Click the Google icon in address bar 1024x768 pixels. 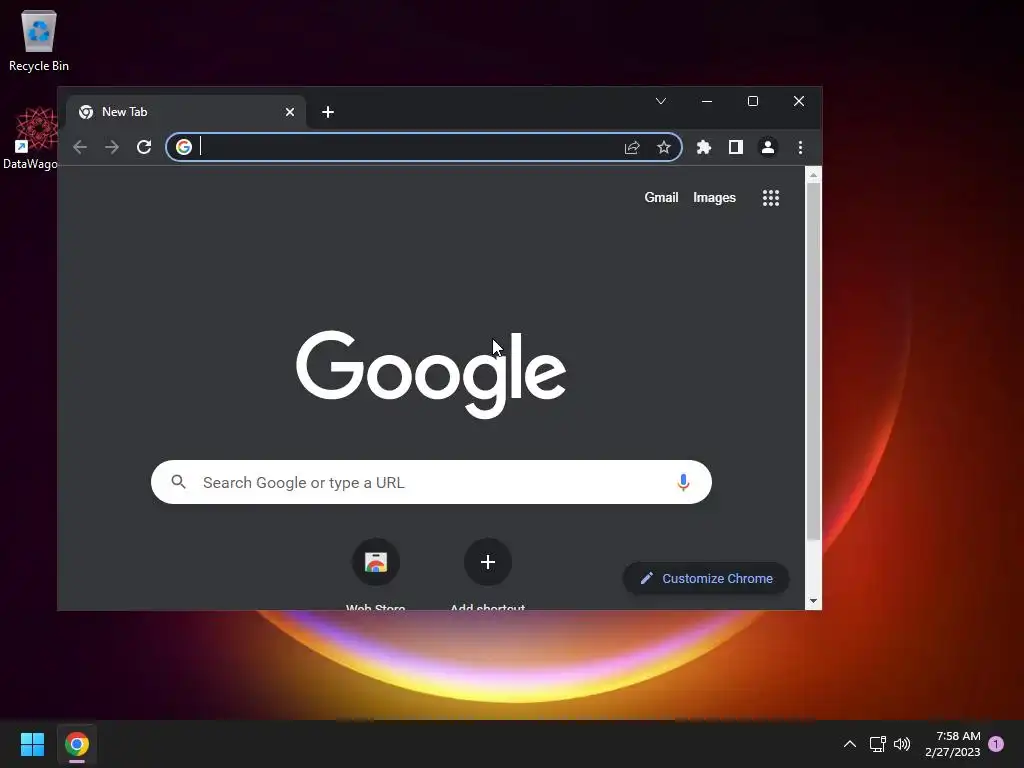click(184, 147)
